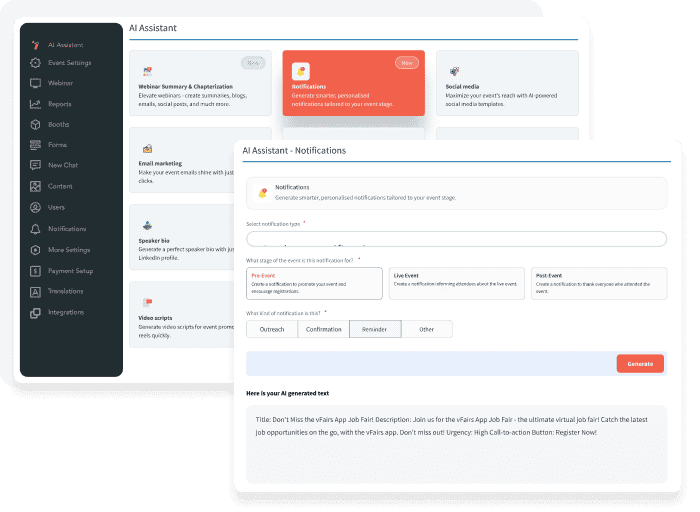This screenshot has width=700, height=512.
Task: Select the Reminder notification kind
Action: click(375, 329)
